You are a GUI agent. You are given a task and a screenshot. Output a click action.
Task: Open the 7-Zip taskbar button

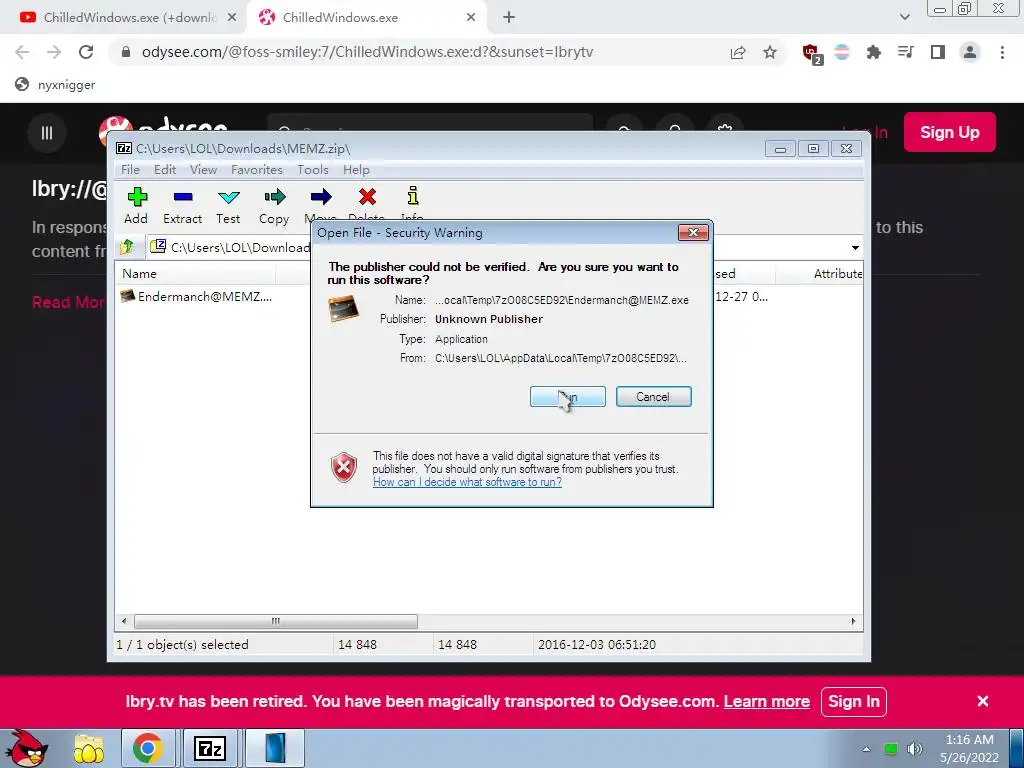coord(210,748)
